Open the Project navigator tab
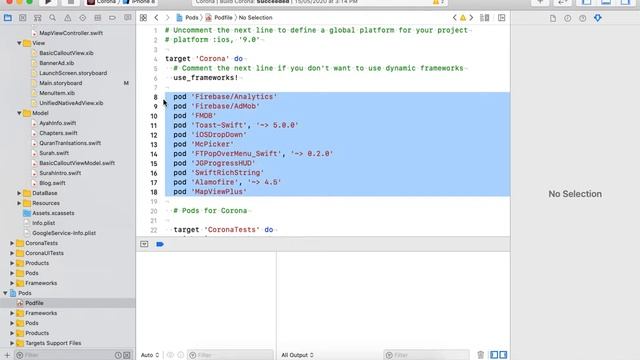640x360 pixels. tap(8, 18)
